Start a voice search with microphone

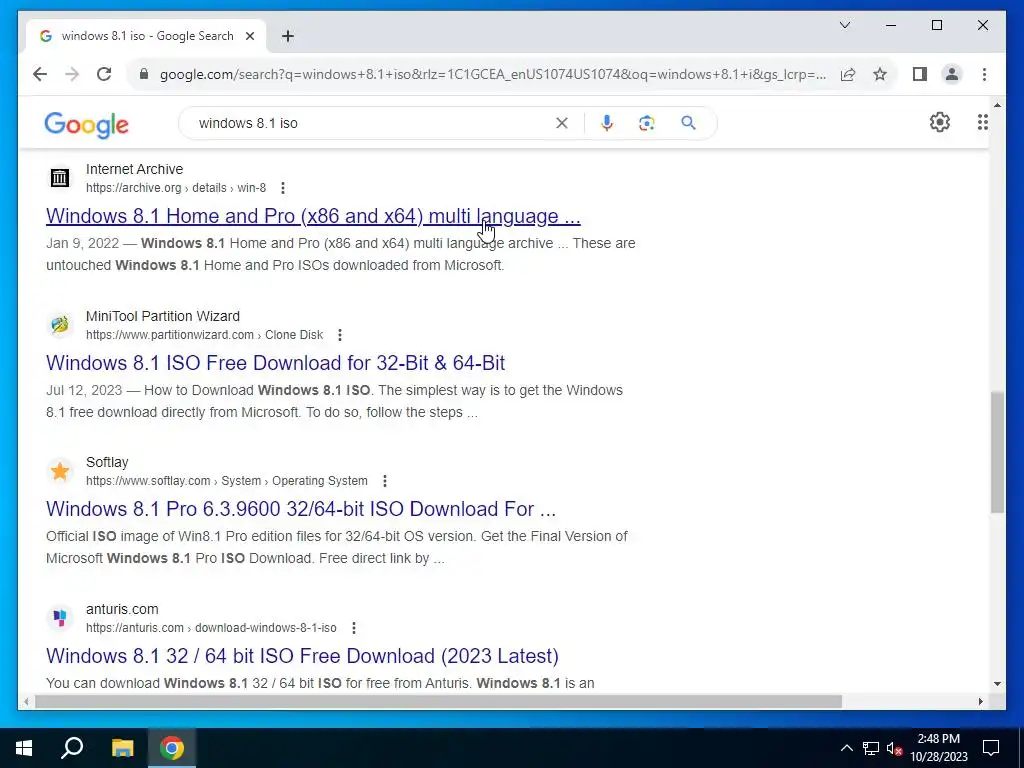[607, 123]
